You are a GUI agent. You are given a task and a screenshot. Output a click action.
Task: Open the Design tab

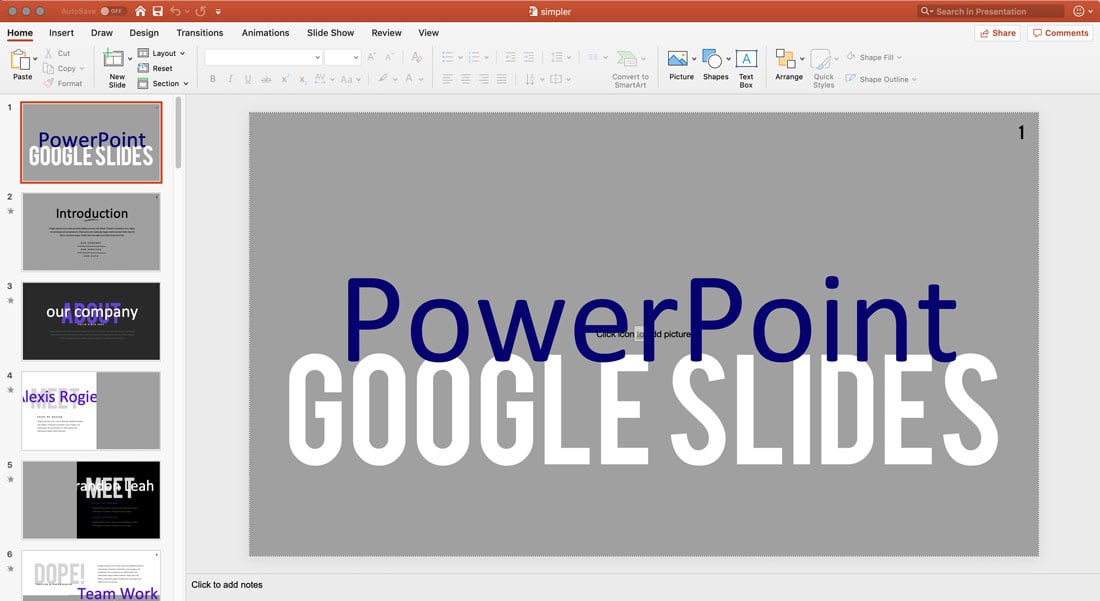[144, 32]
